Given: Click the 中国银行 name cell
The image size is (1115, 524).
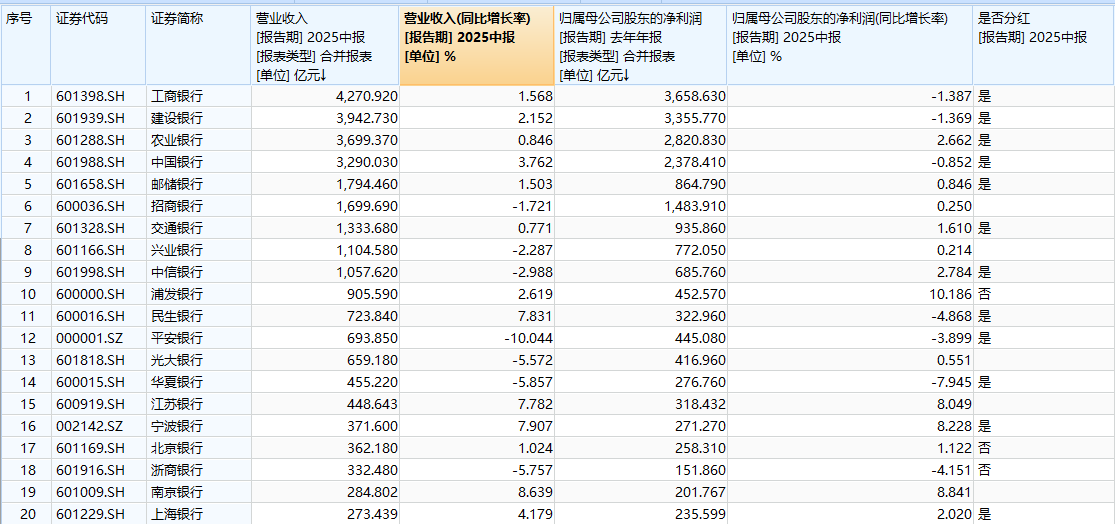Looking at the screenshot, I should tap(198, 162).
